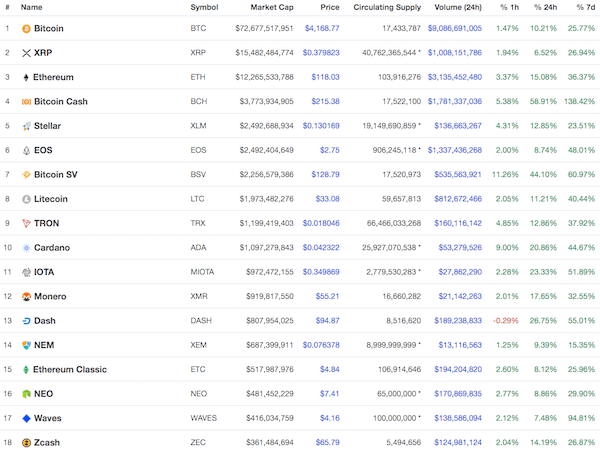Click the Ethereum diamond icon
Image resolution: width=600 pixels, height=454 pixels.
pyautogui.click(x=26, y=77)
